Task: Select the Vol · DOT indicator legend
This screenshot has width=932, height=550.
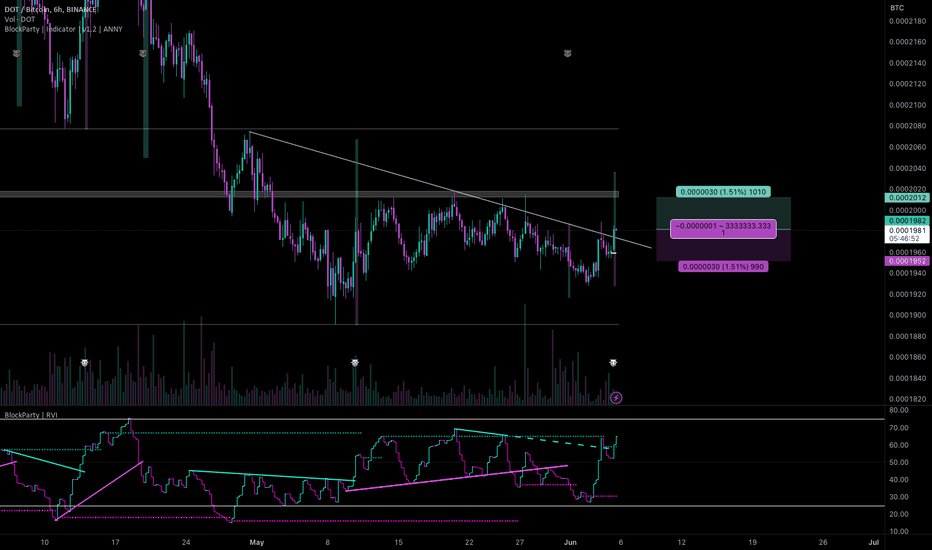Action: pos(20,19)
